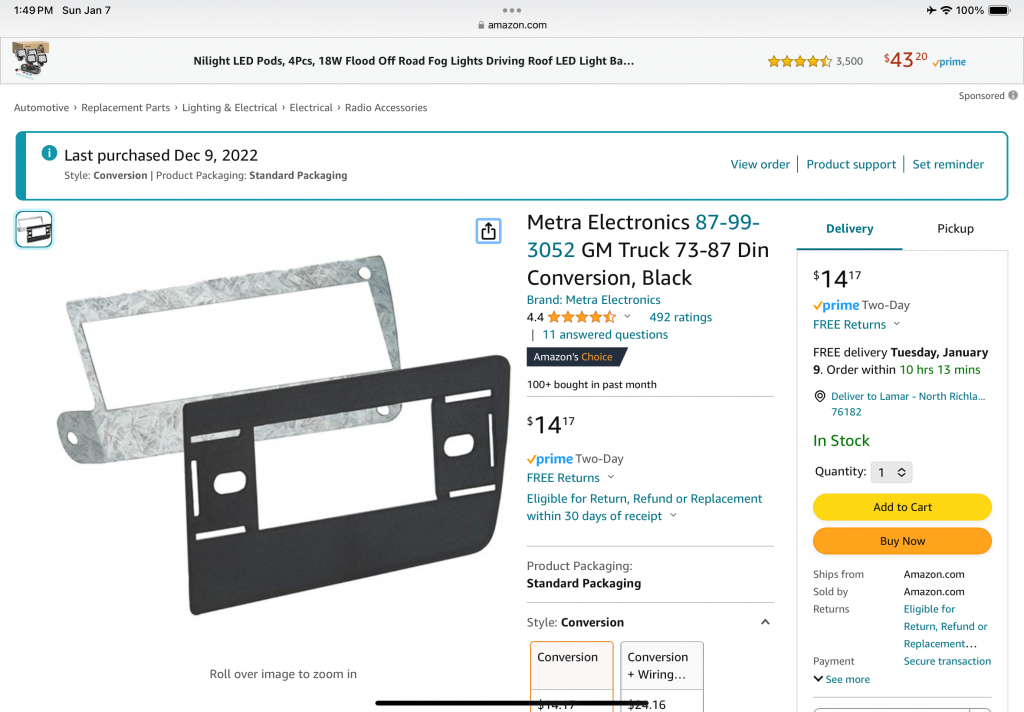Open the View order link

760,165
